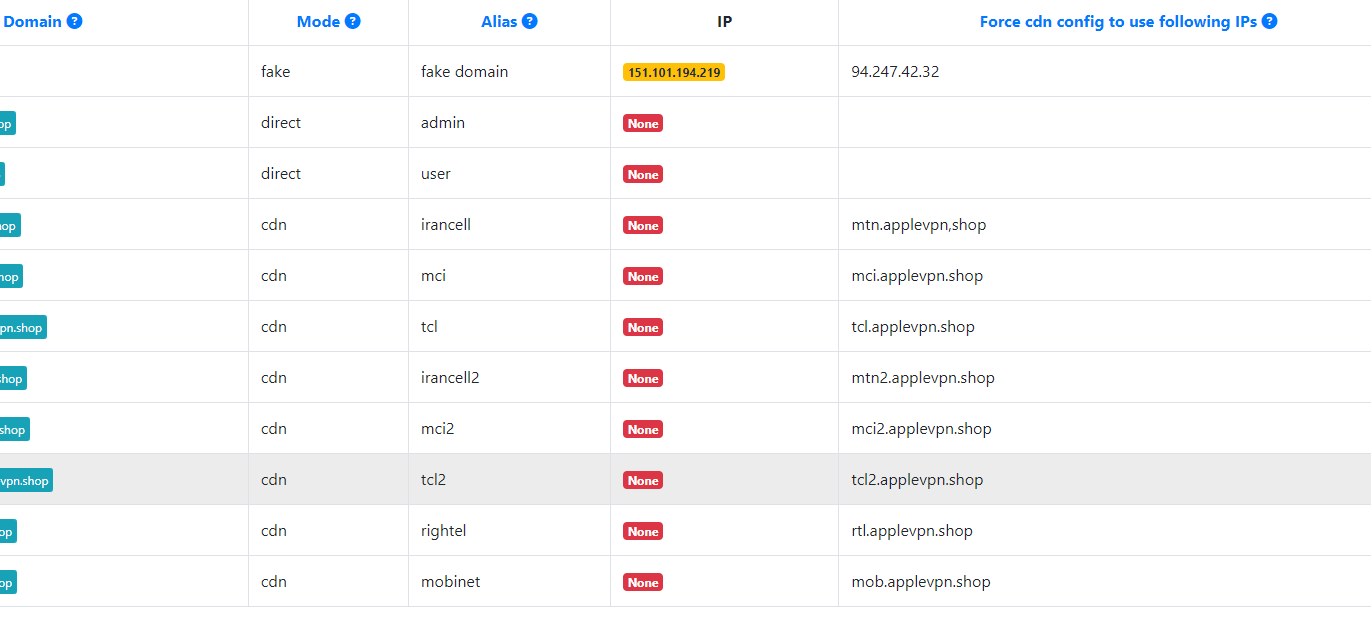The image size is (1371, 622).
Task: Select the None badge in the rightel row
Action: [643, 531]
